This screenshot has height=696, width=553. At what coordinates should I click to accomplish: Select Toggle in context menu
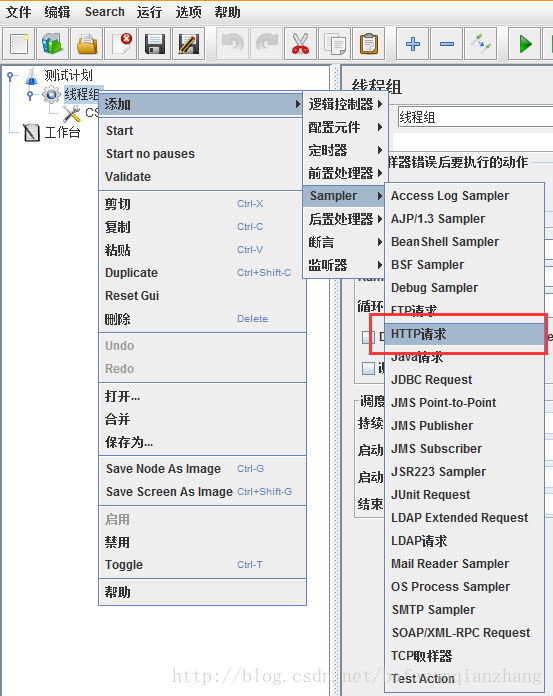(x=202, y=565)
